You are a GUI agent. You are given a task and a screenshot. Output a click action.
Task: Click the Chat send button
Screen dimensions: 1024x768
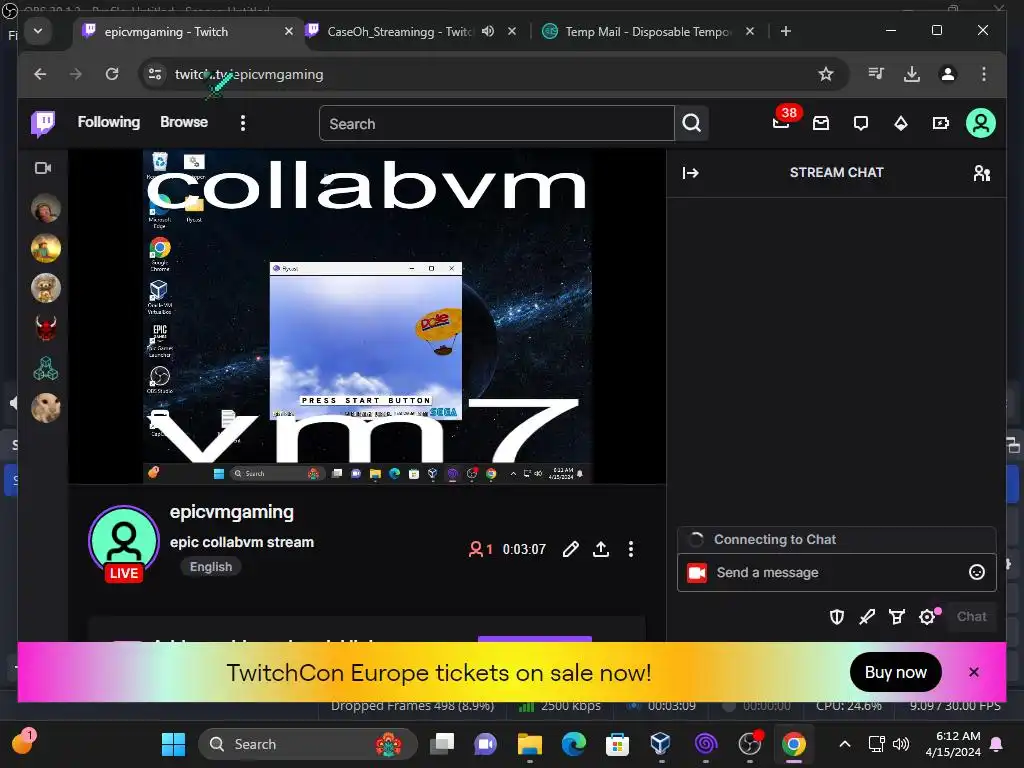(x=971, y=616)
